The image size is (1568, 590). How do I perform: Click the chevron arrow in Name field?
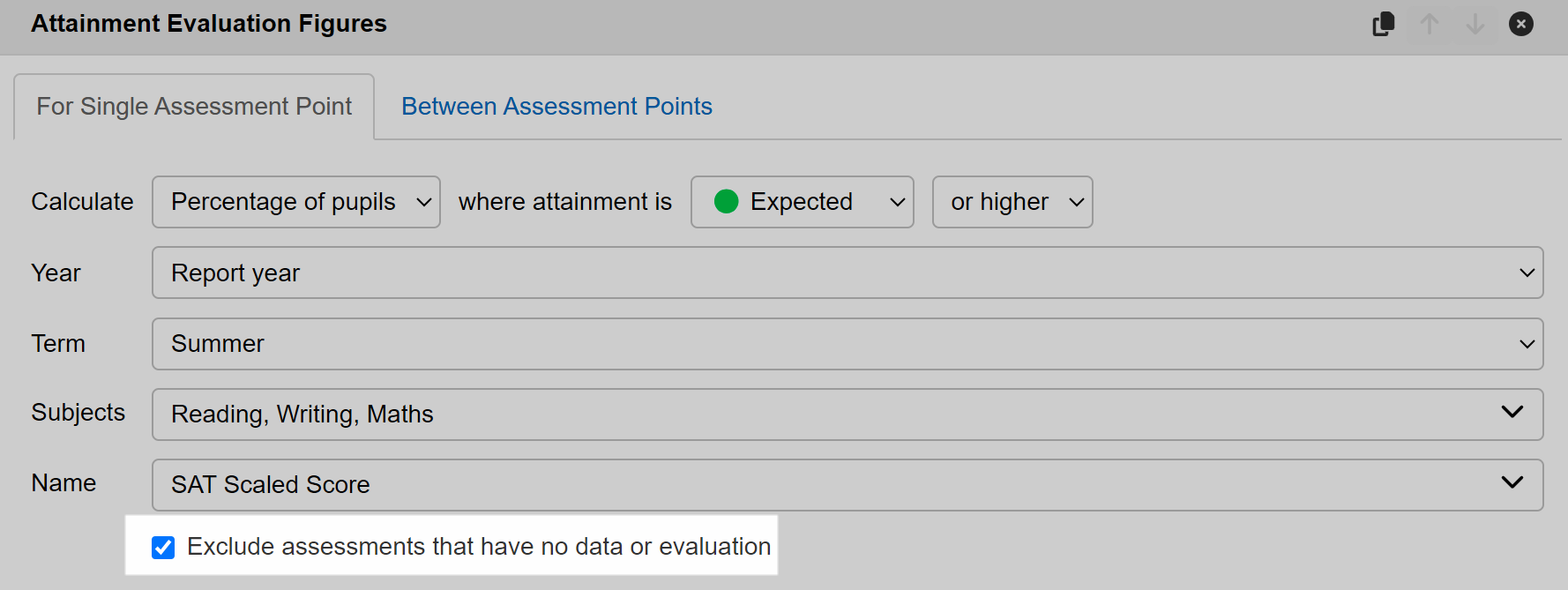[1512, 482]
